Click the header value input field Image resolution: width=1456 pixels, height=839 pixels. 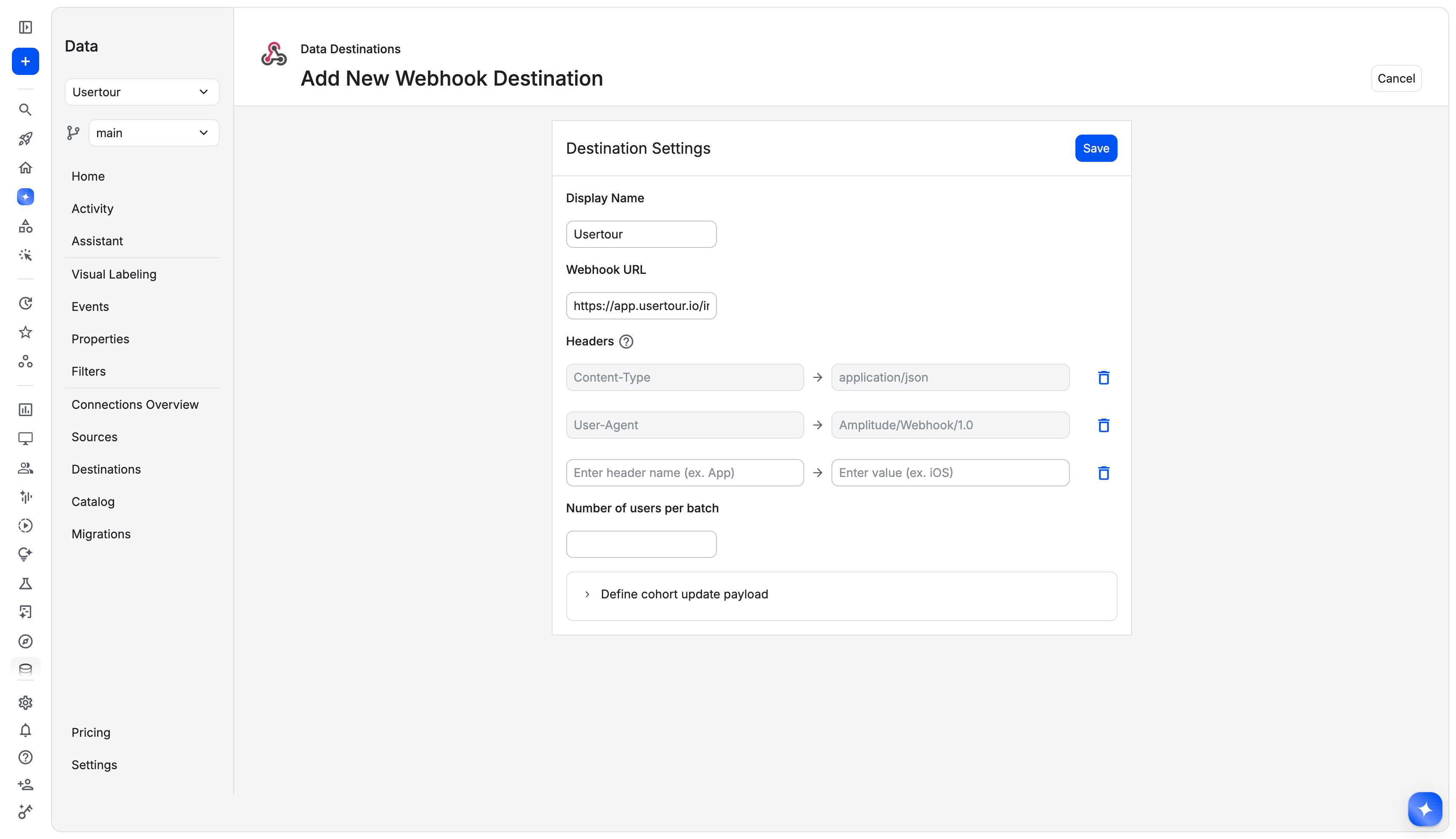coord(950,472)
